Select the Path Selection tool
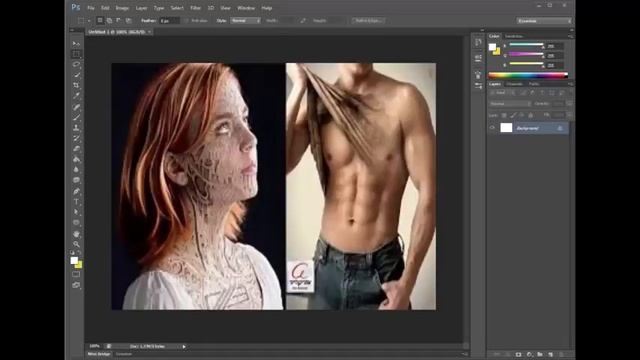The width and height of the screenshot is (640, 360). (x=76, y=212)
